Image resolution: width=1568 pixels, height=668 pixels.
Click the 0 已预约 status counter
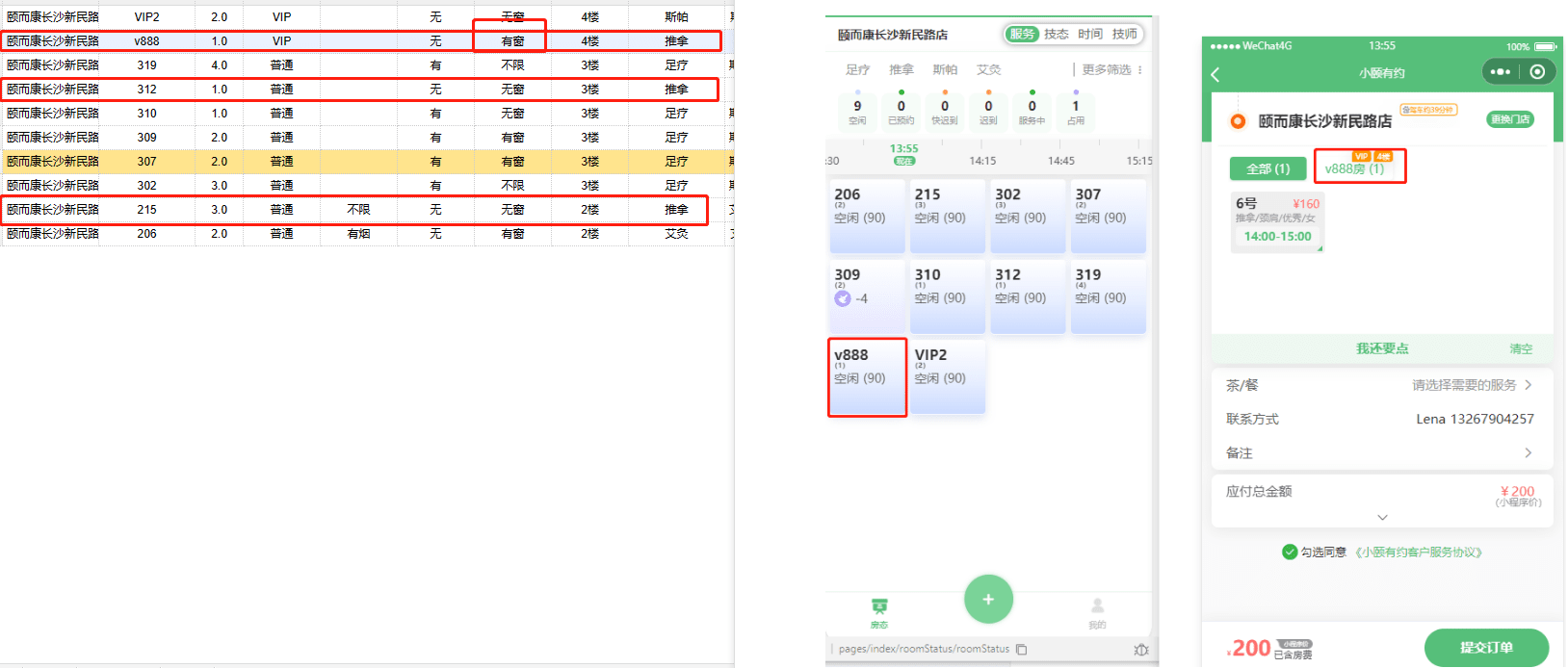pos(902,111)
